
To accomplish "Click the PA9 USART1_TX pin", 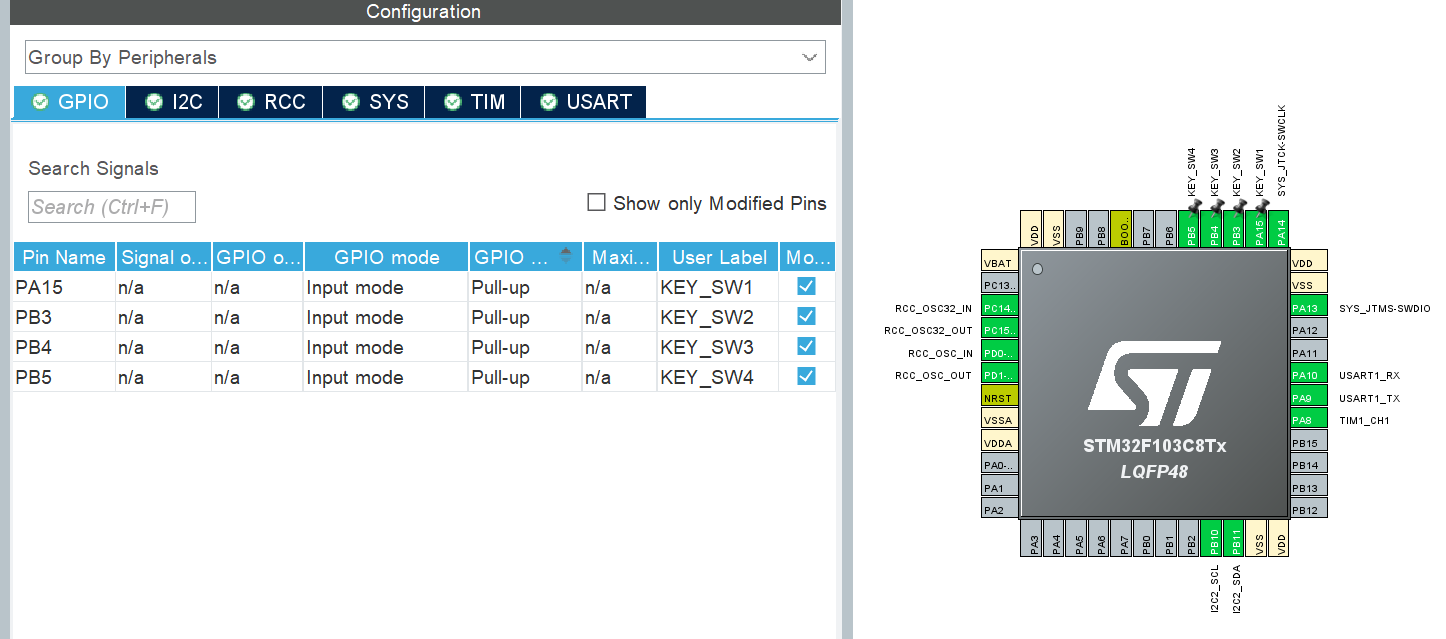I will (1308, 398).
